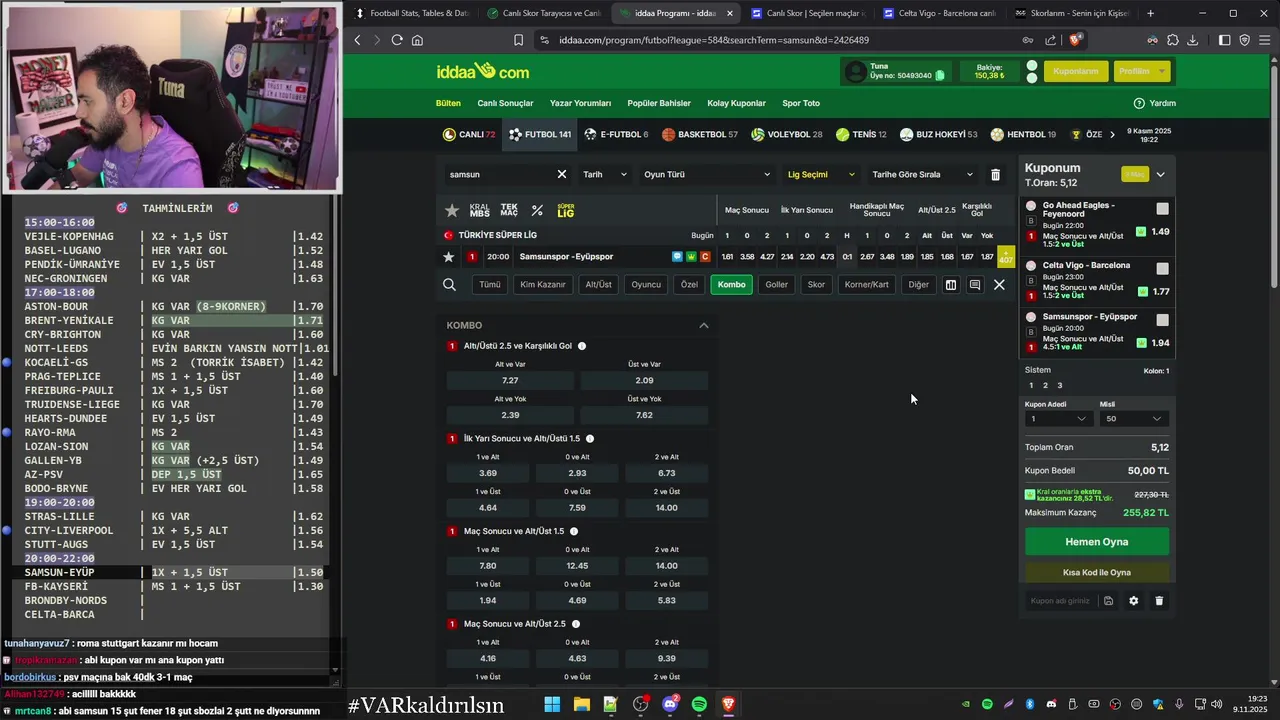Image resolution: width=1280 pixels, height=720 pixels.
Task: Open coupon settings gear
Action: coord(1133,601)
